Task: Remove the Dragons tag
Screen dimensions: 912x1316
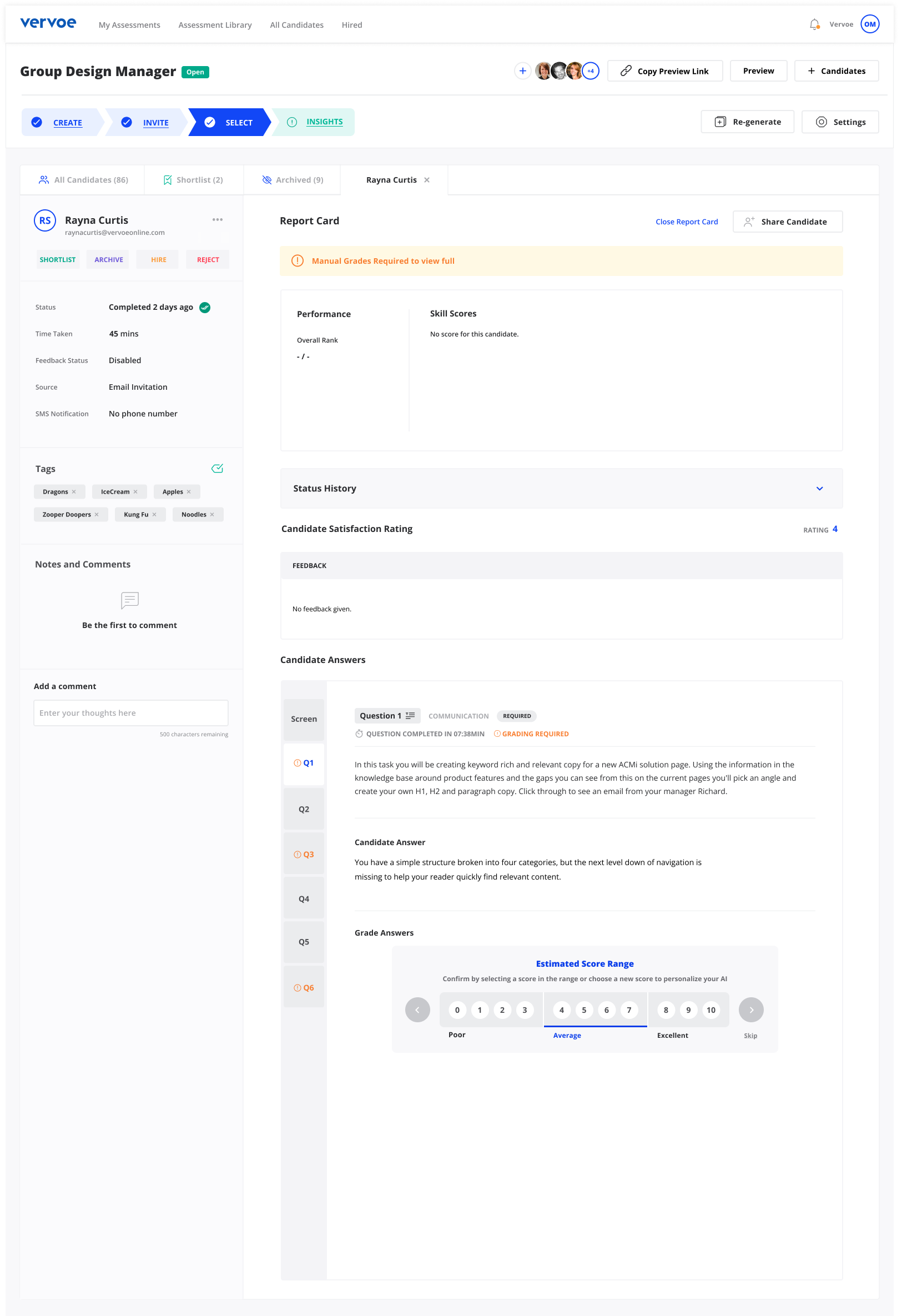Action: click(x=74, y=491)
